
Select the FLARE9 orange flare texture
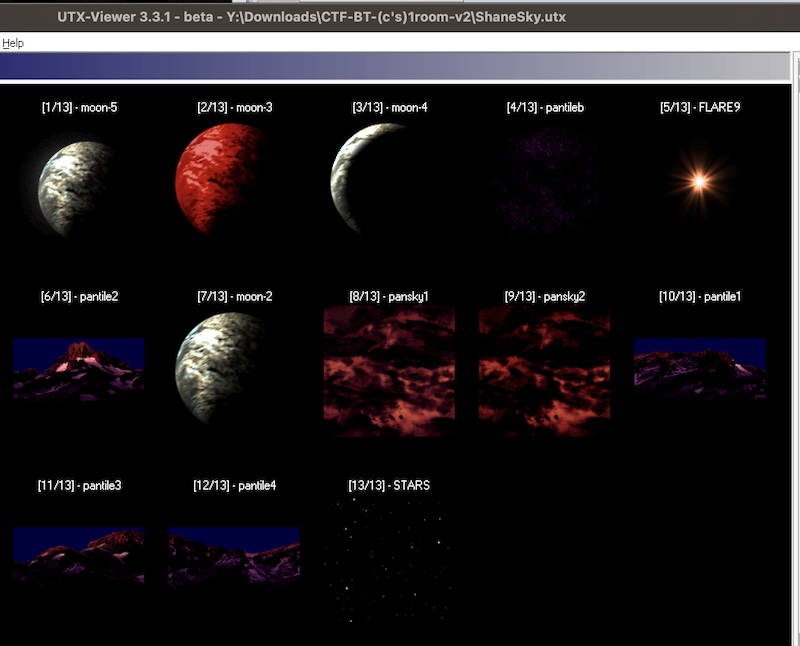pyautogui.click(x=699, y=182)
